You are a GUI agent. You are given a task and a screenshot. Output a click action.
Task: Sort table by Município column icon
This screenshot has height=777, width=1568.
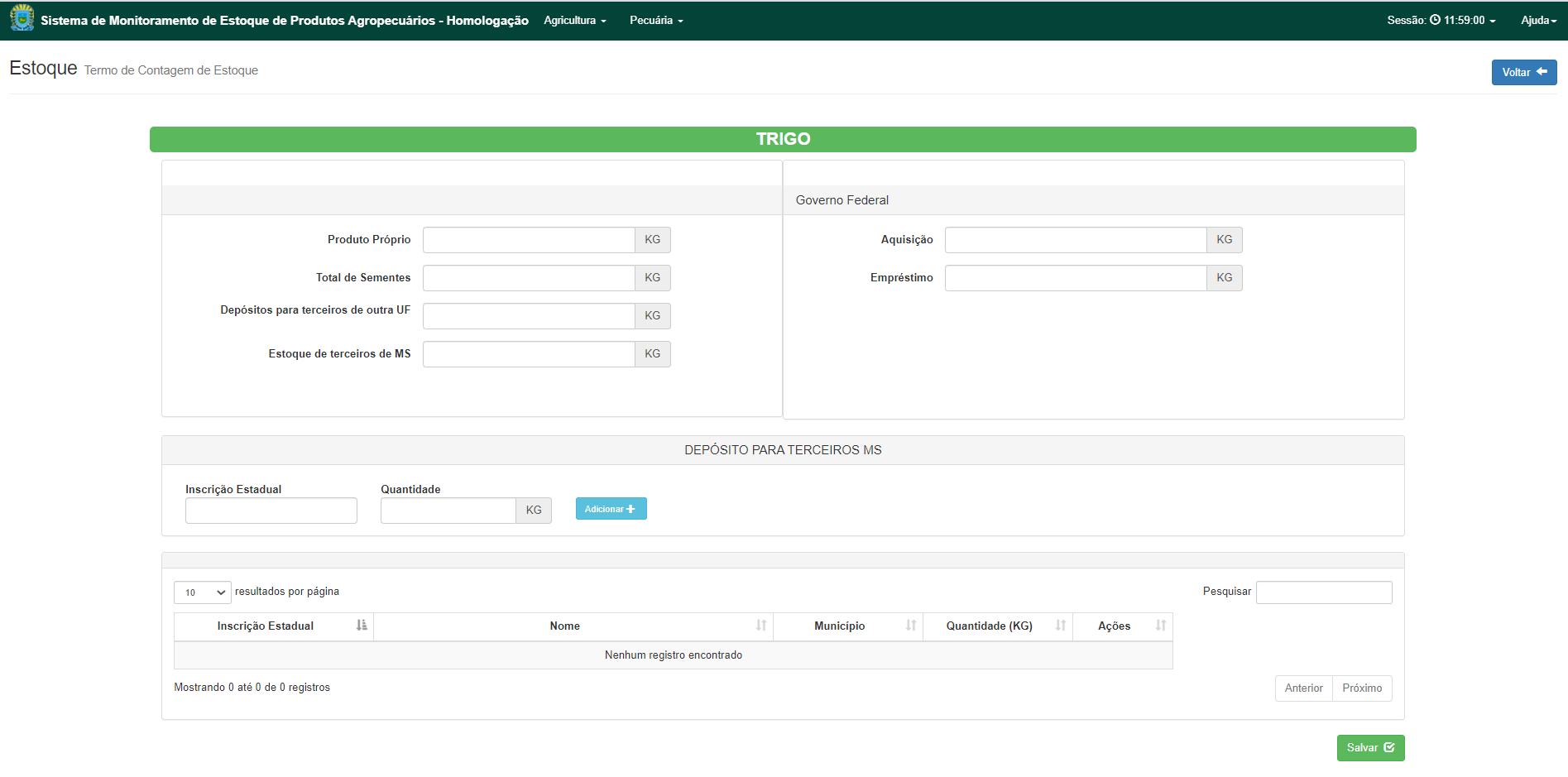(x=911, y=626)
